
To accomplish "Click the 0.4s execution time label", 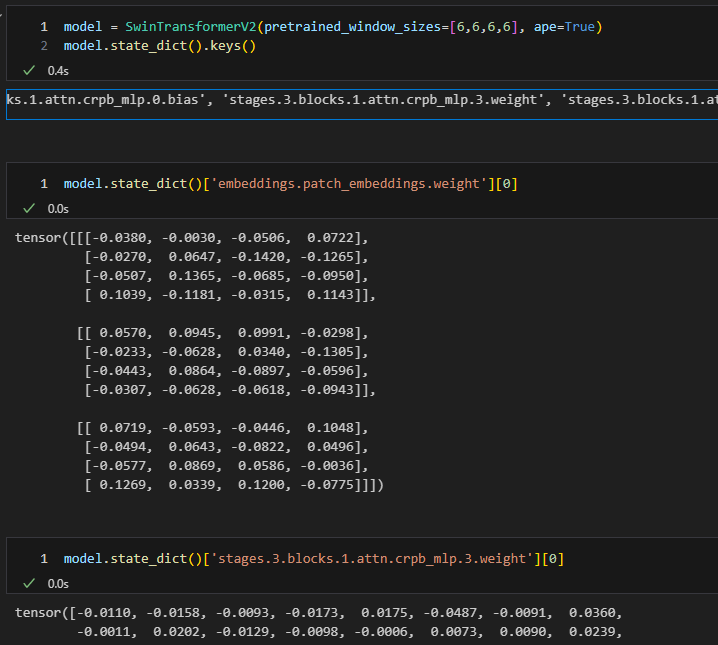I will click(x=58, y=71).
